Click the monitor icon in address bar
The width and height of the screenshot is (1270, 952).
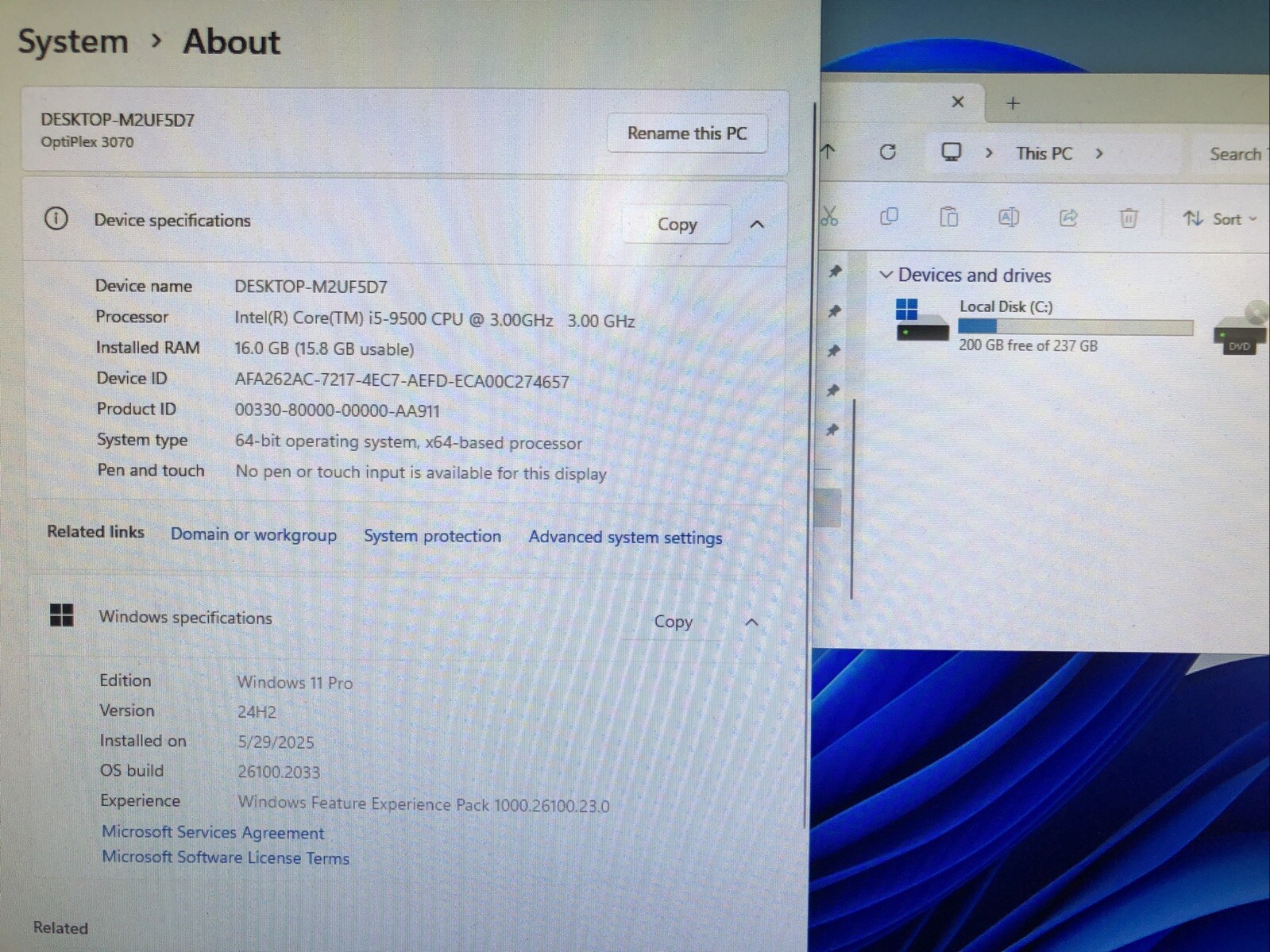[951, 152]
